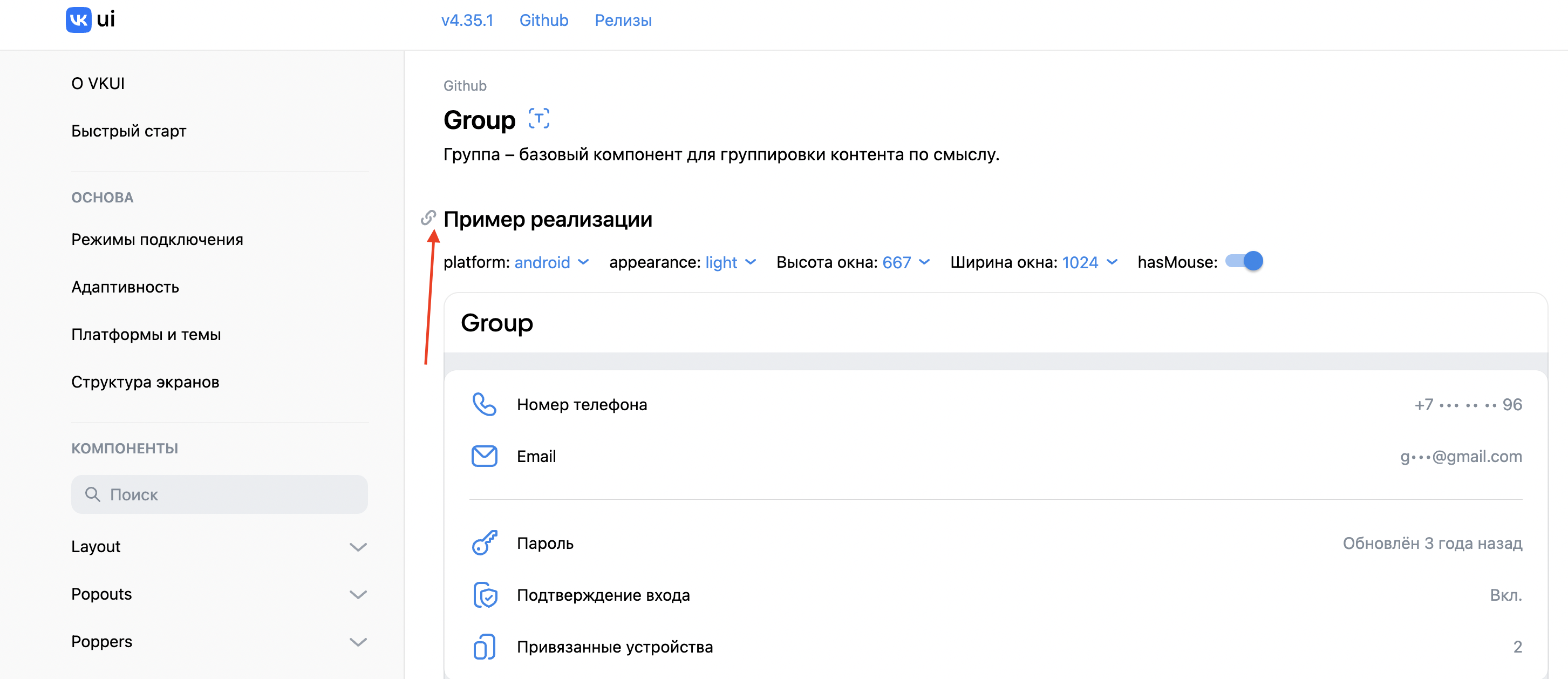Open the Релизы link in header
This screenshot has height=679, width=1568.
(623, 20)
